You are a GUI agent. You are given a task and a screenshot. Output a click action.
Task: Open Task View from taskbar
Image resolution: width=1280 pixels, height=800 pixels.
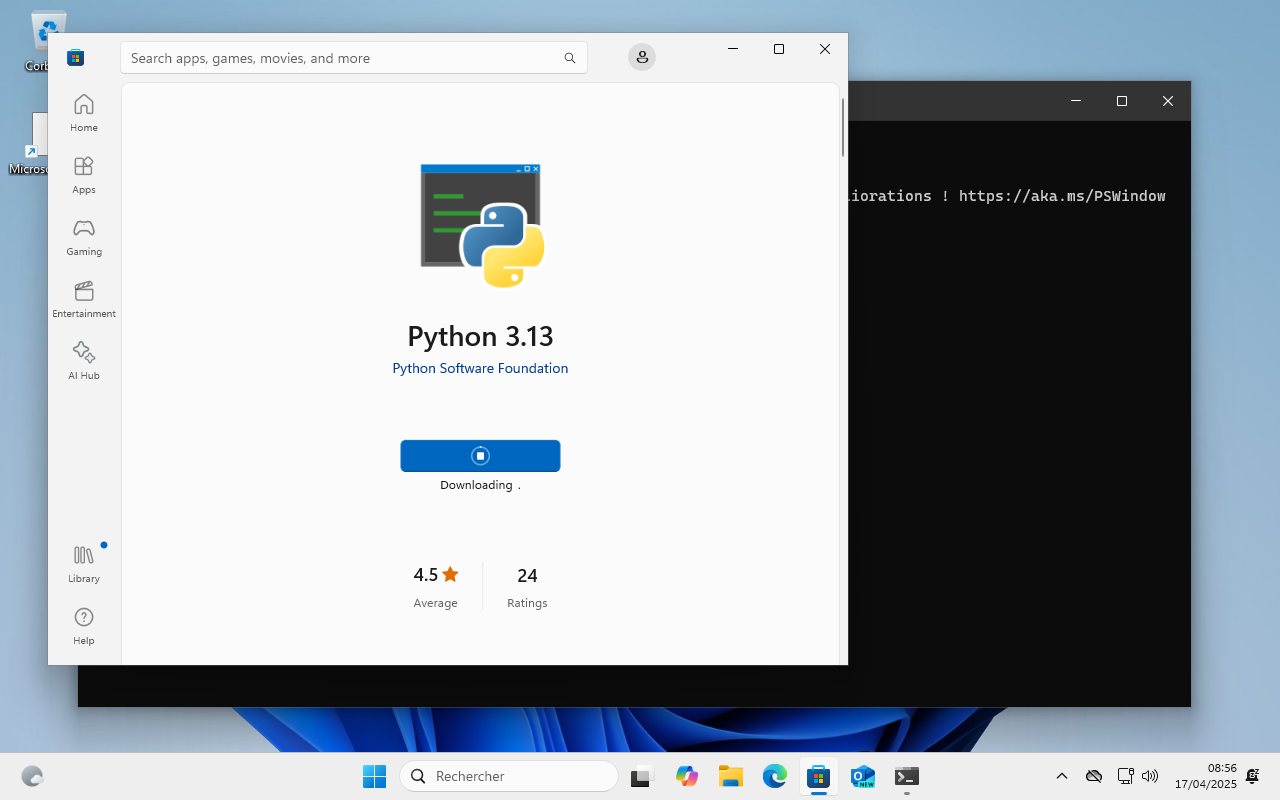coord(642,776)
